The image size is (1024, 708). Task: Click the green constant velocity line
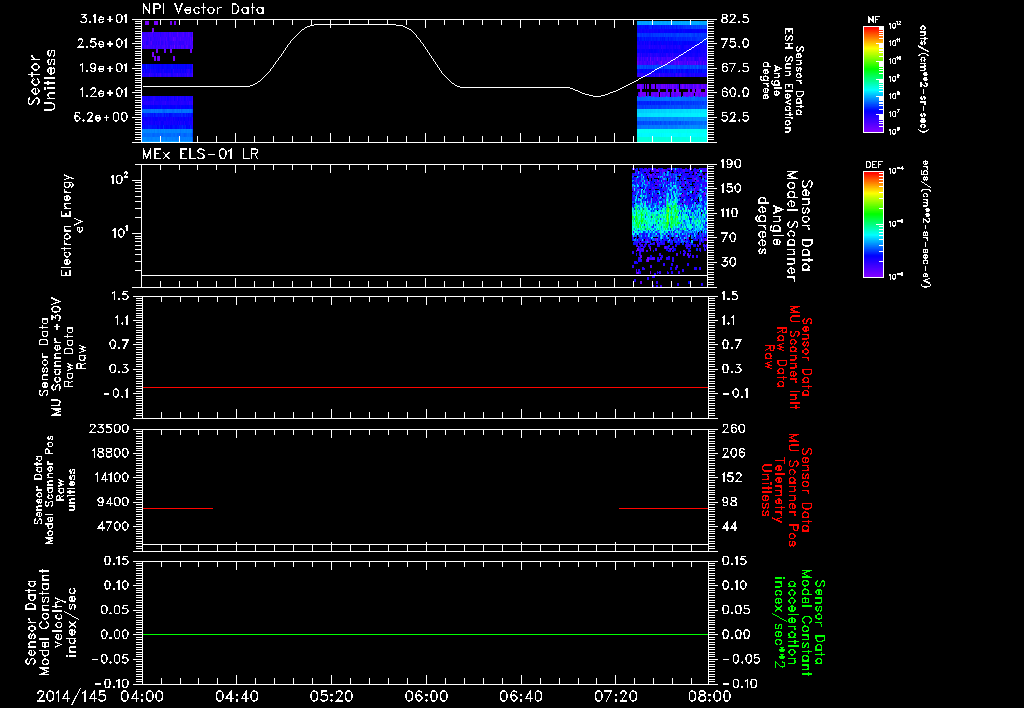[x=425, y=634]
